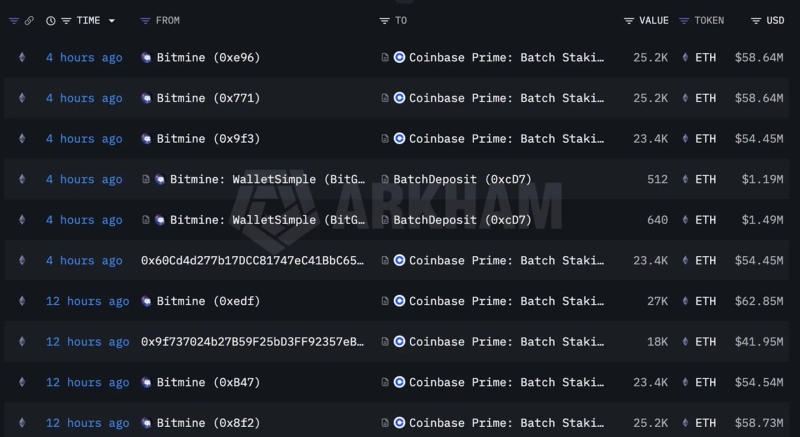This screenshot has width=800, height=437.
Task: Open the USD column filter
Action: [757, 21]
